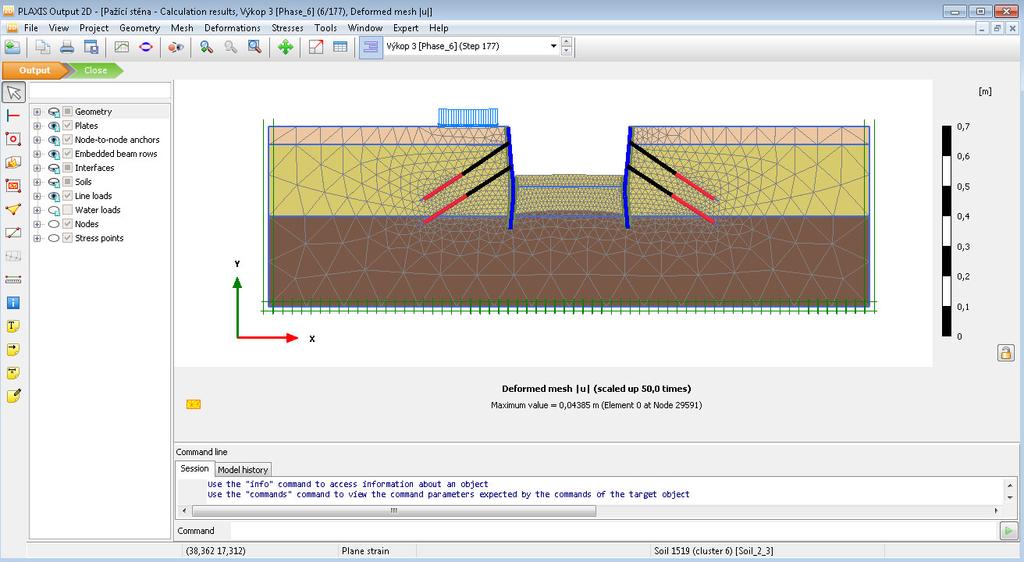Click the print icon in toolbar

point(67,47)
